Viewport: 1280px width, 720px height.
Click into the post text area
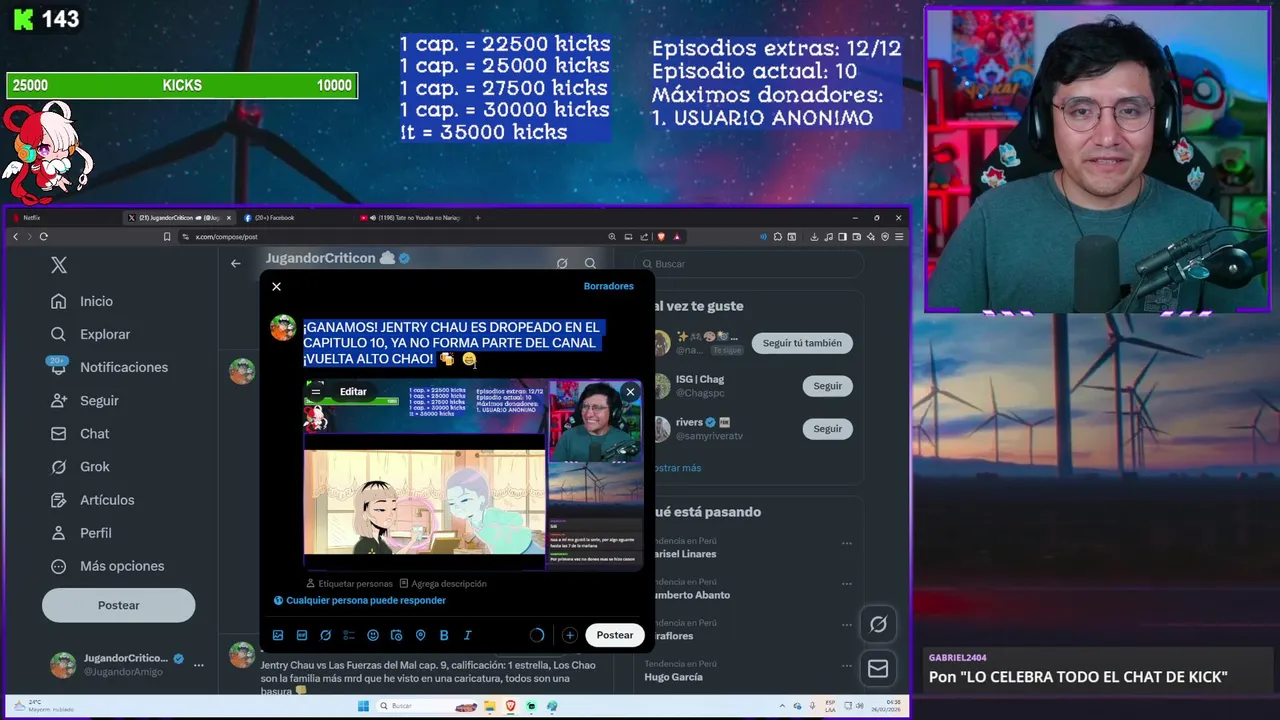pyautogui.click(x=470, y=343)
